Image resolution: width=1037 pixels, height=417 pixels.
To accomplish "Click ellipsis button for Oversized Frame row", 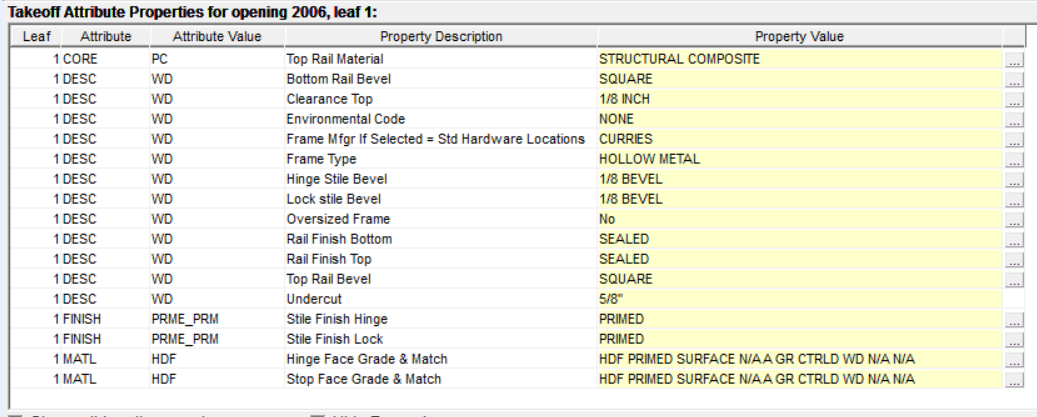I will pos(1015,220).
